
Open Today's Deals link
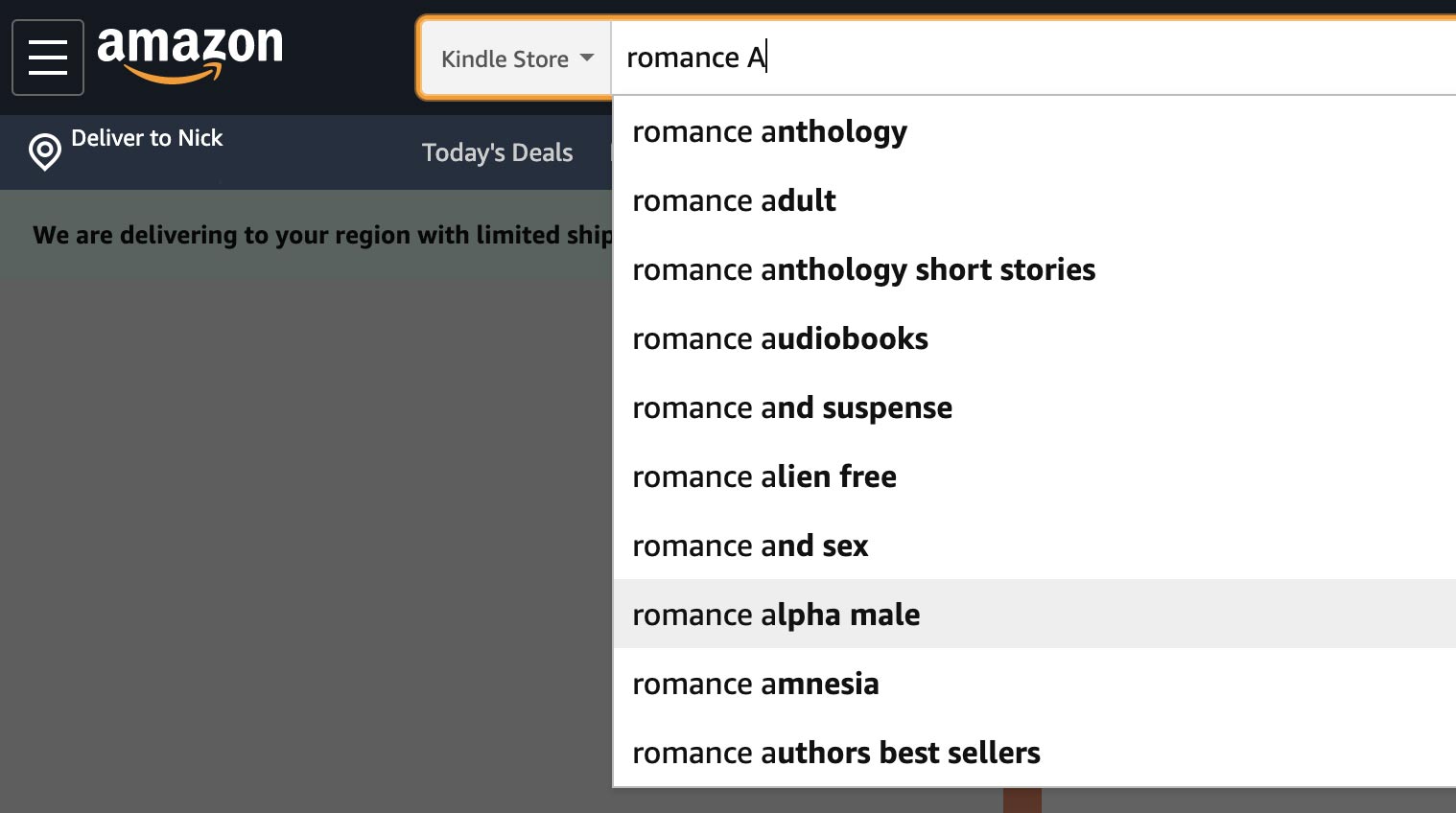pyautogui.click(x=497, y=152)
